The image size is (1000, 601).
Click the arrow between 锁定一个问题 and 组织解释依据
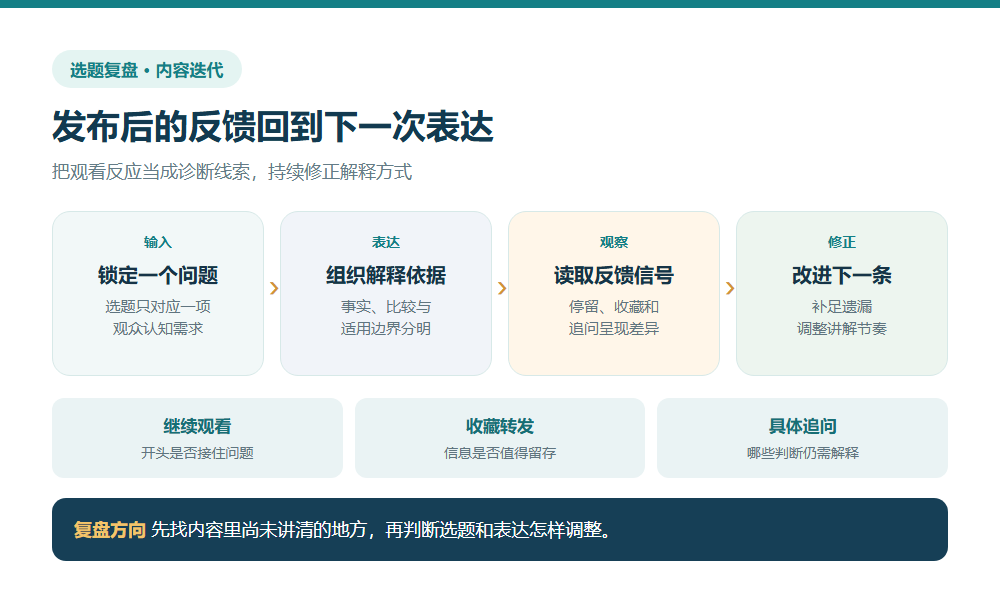[x=274, y=288]
